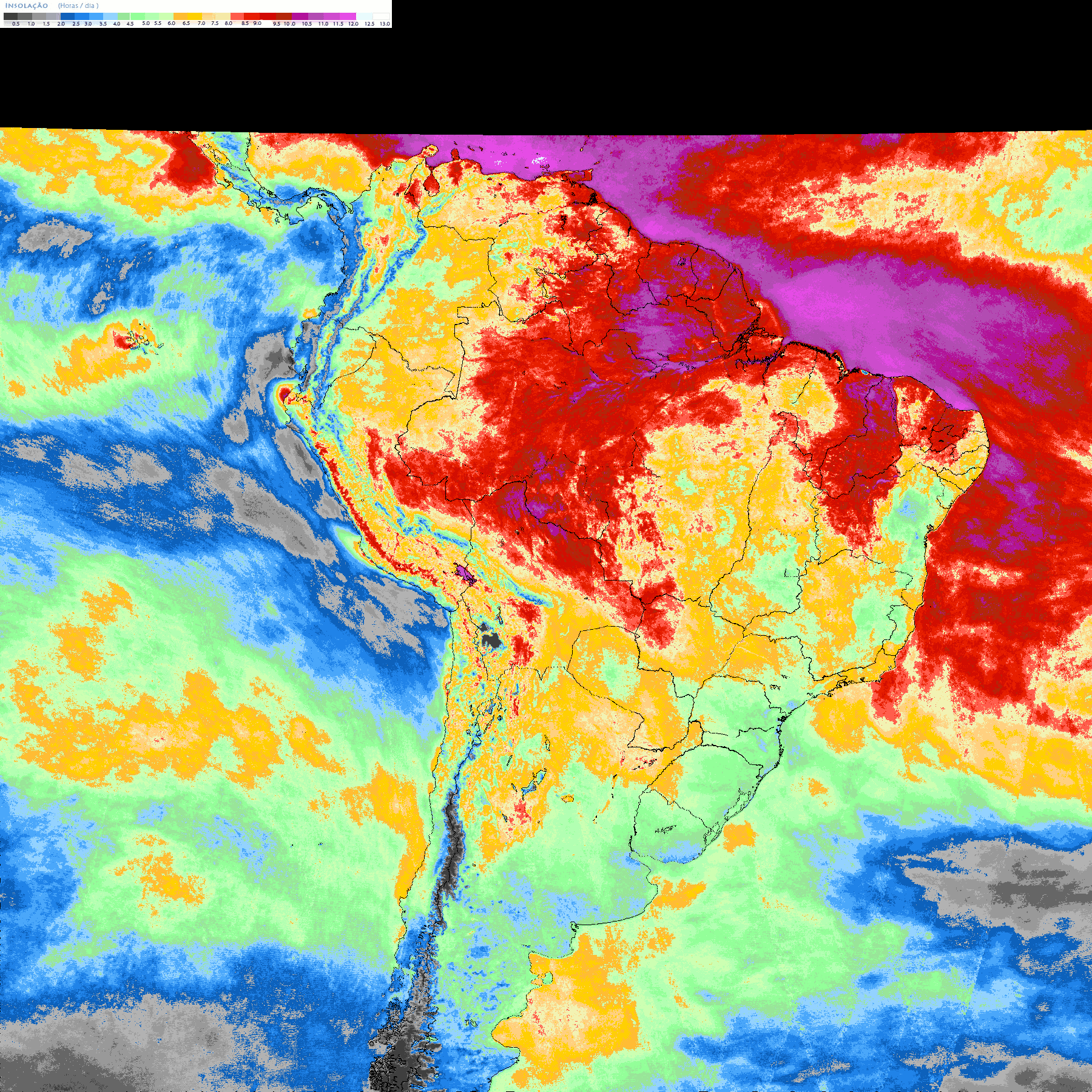Click the '4.5' legend value
The width and height of the screenshot is (1092, 1092).
coord(130,24)
